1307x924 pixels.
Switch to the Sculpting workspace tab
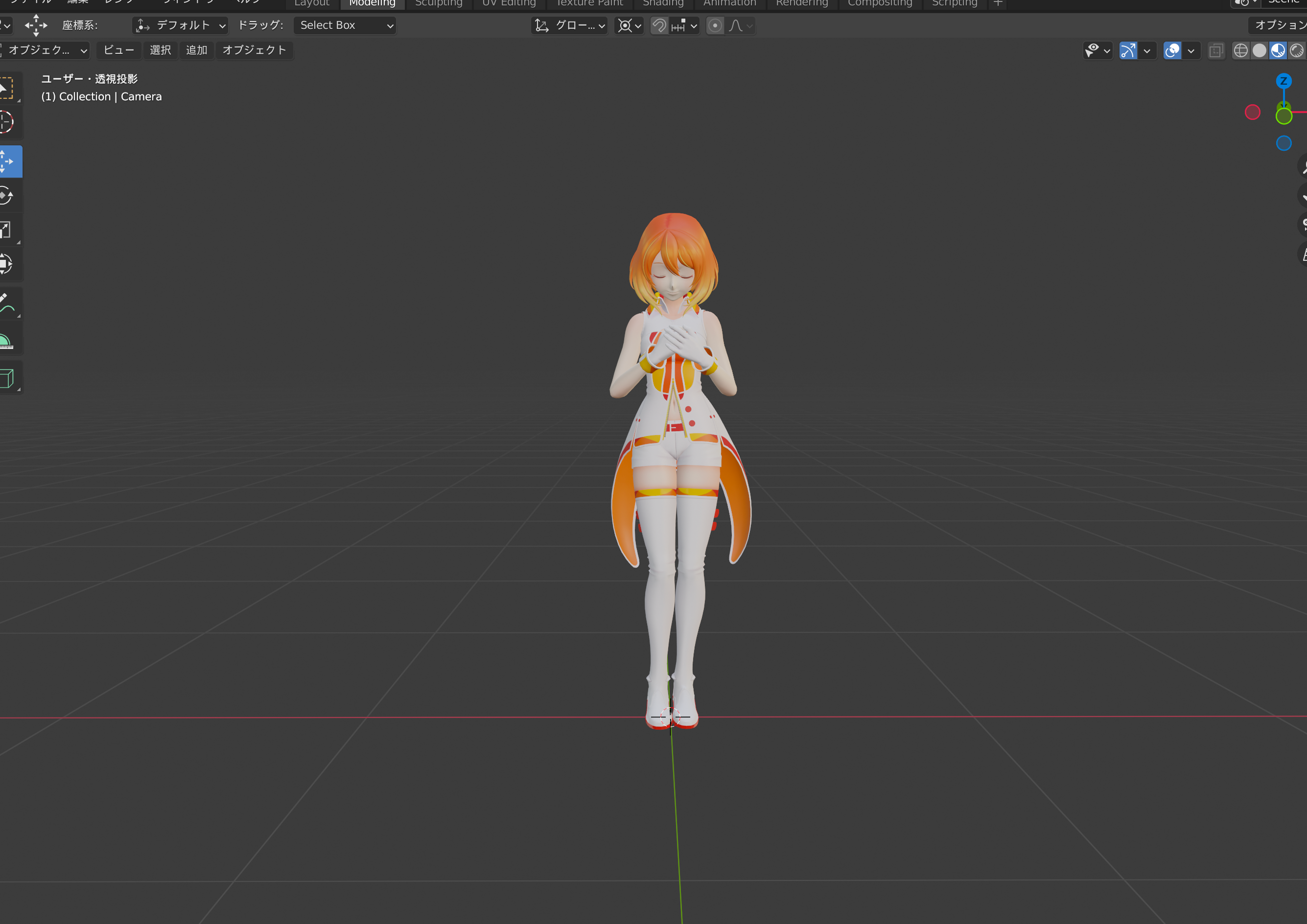pos(439,3)
